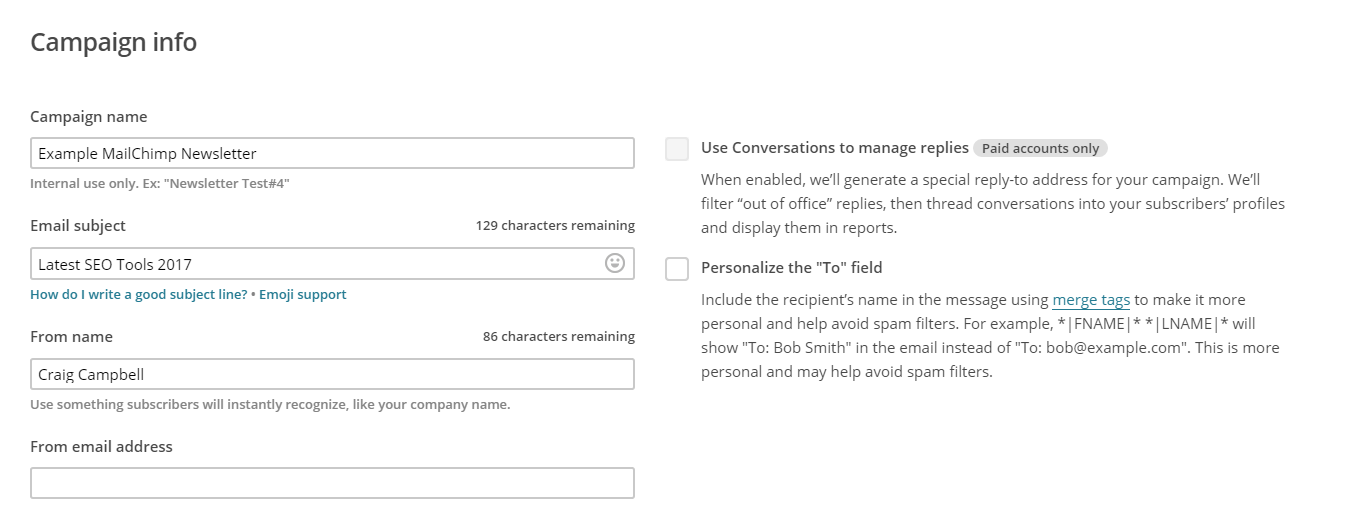Click the "Campaign name" field label
Image resolution: width=1348 pixels, height=516 pixels.
[x=88, y=116]
